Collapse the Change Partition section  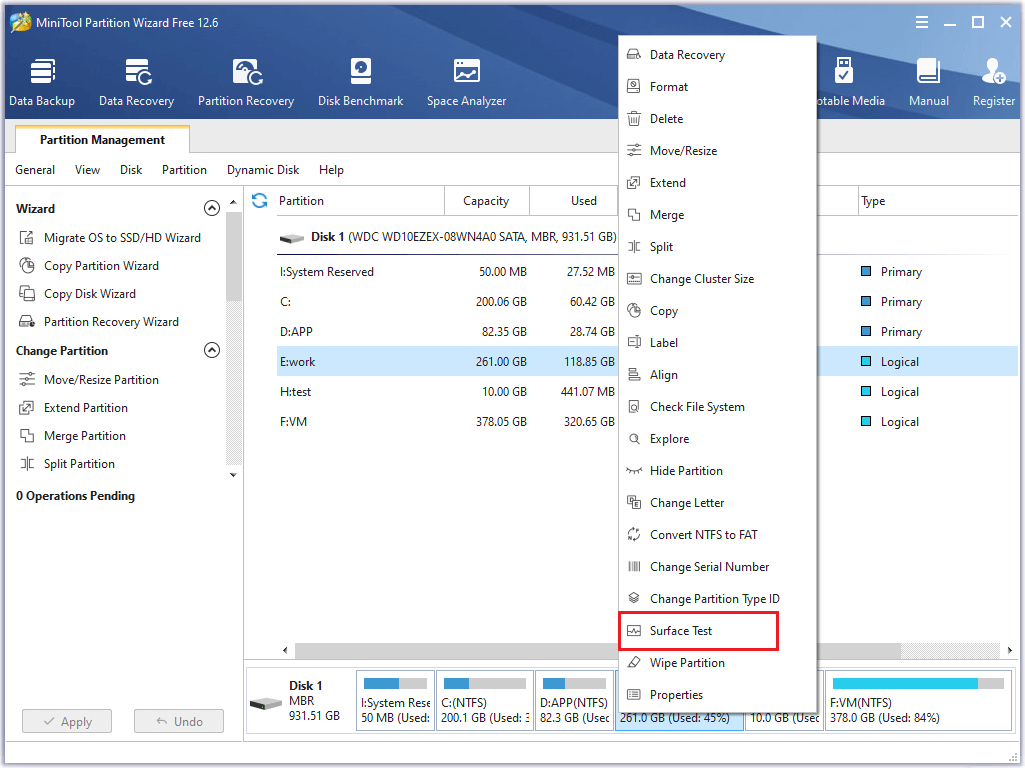coord(212,350)
